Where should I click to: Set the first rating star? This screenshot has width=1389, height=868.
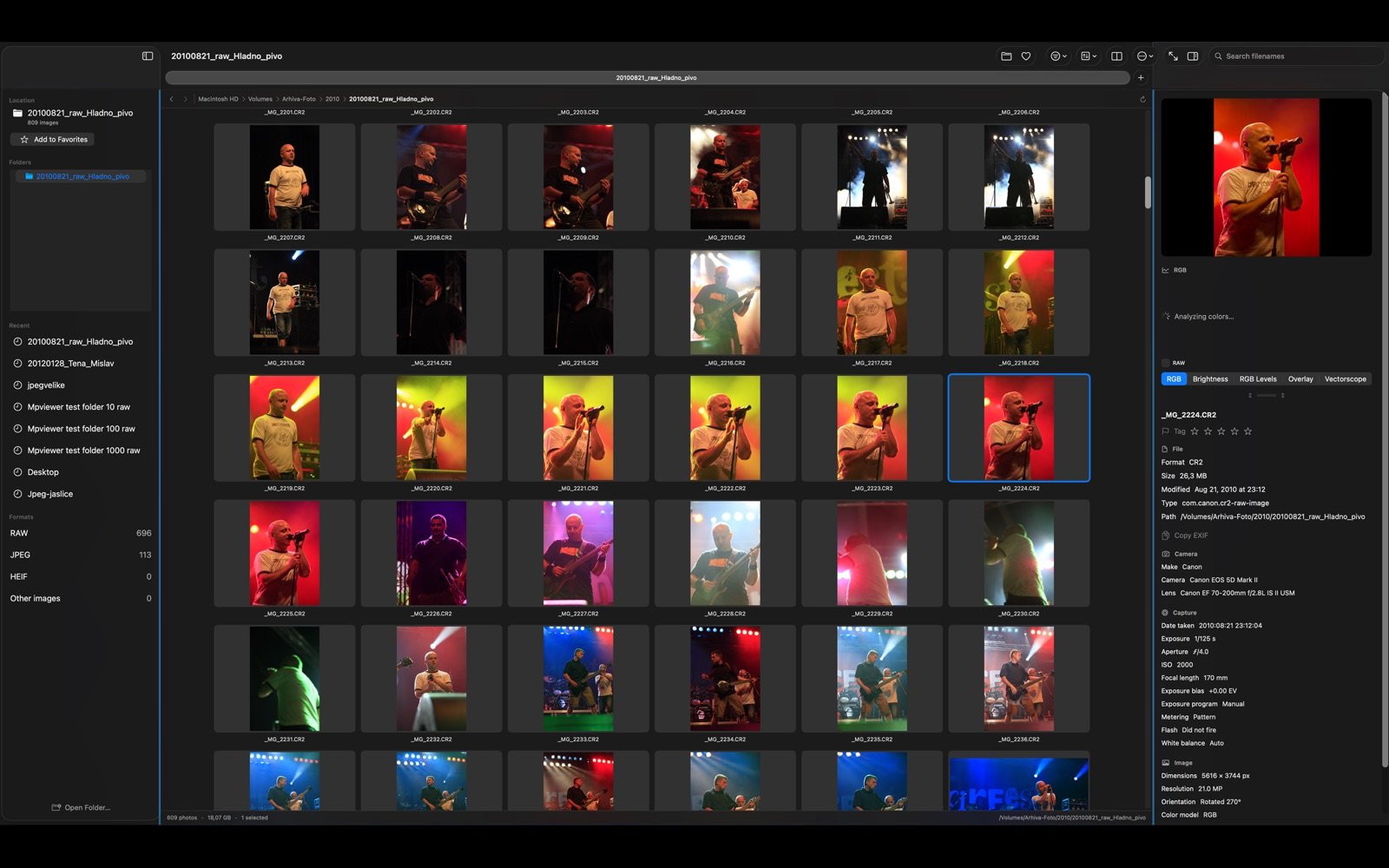pos(1195,431)
